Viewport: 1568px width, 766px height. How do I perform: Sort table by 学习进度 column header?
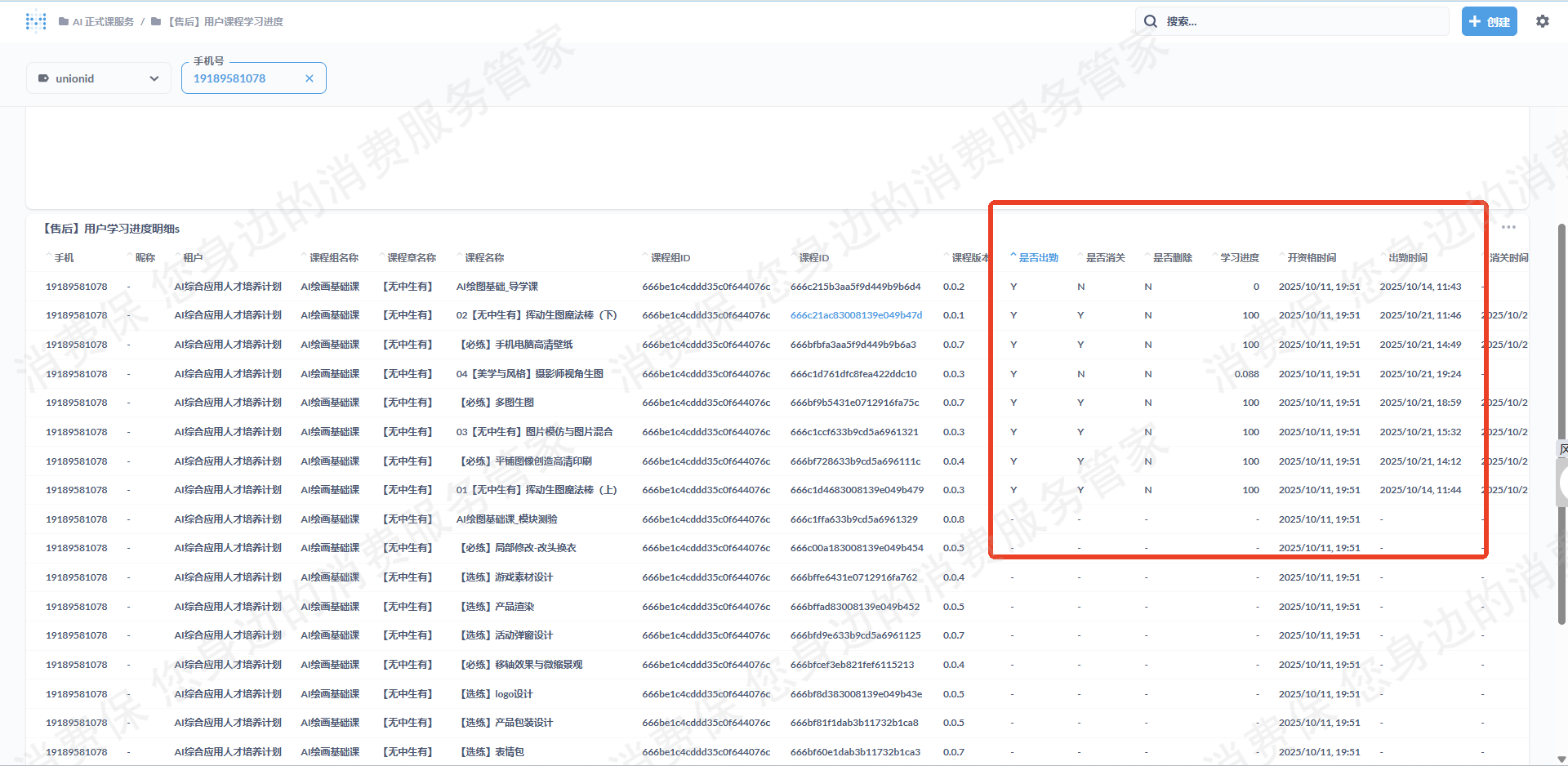click(x=1239, y=257)
